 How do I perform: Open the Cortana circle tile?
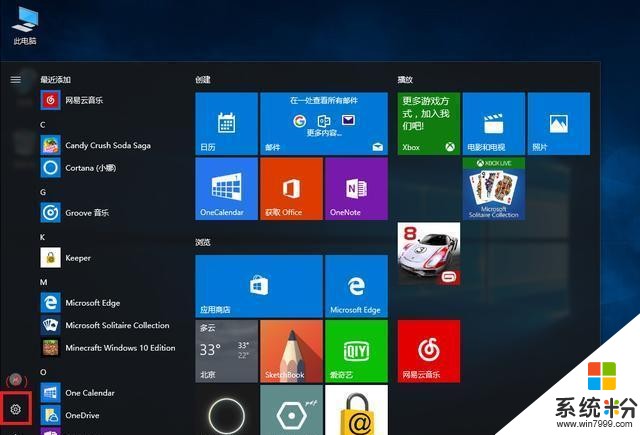[x=227, y=410]
